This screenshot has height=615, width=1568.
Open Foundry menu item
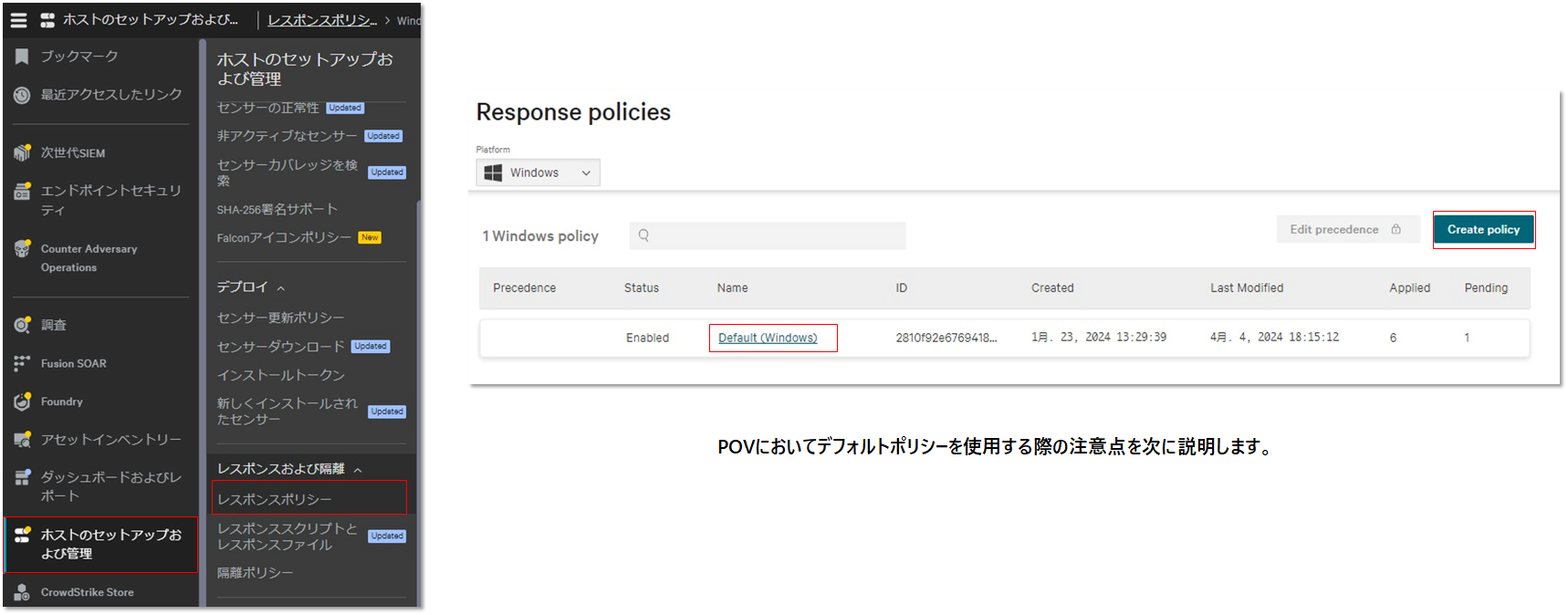click(x=62, y=401)
